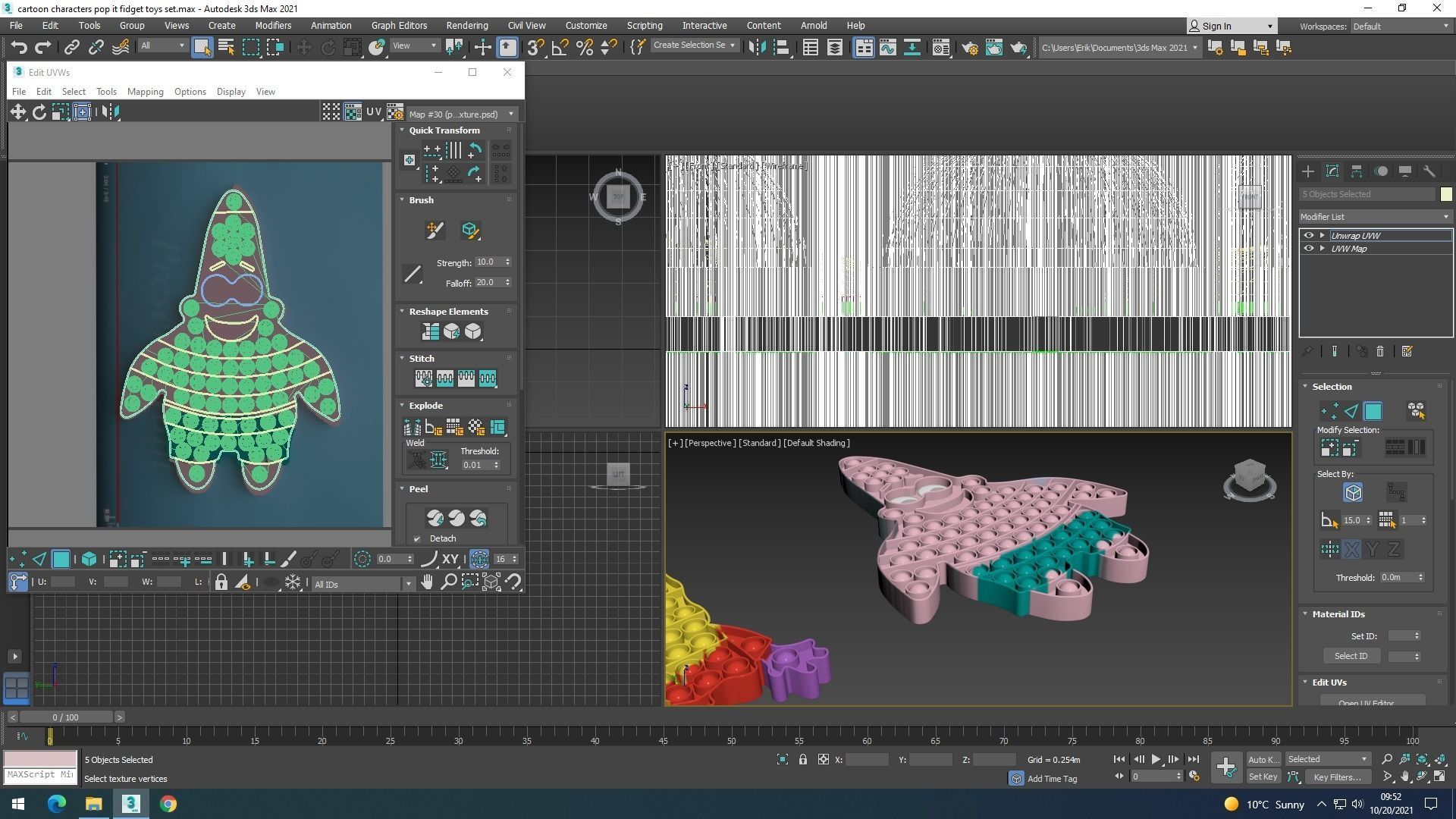
Task: Toggle visibility of UVW Map modifier
Action: [1308, 249]
